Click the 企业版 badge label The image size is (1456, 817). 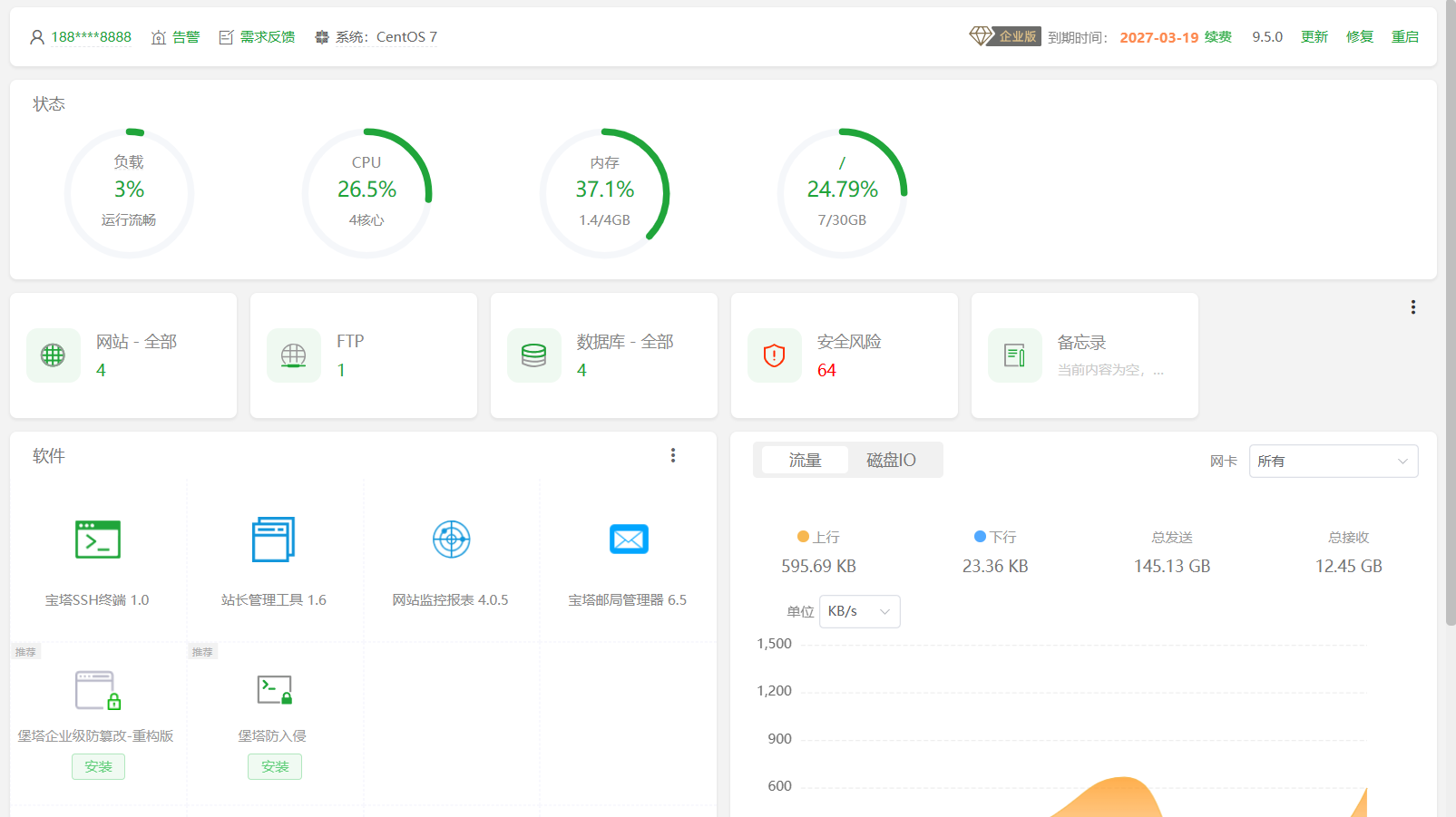coord(1018,36)
